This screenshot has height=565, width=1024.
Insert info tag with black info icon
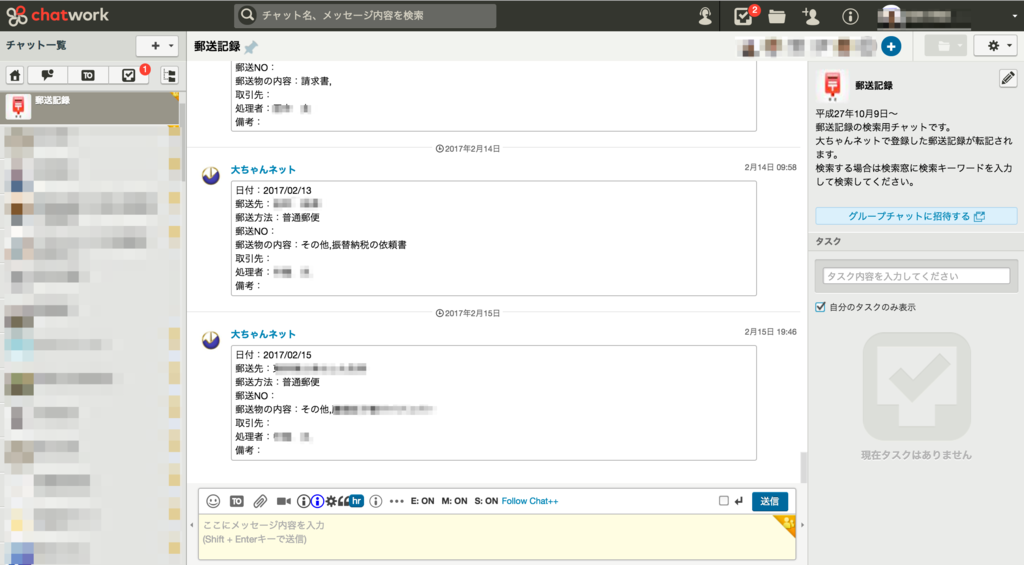pos(303,501)
